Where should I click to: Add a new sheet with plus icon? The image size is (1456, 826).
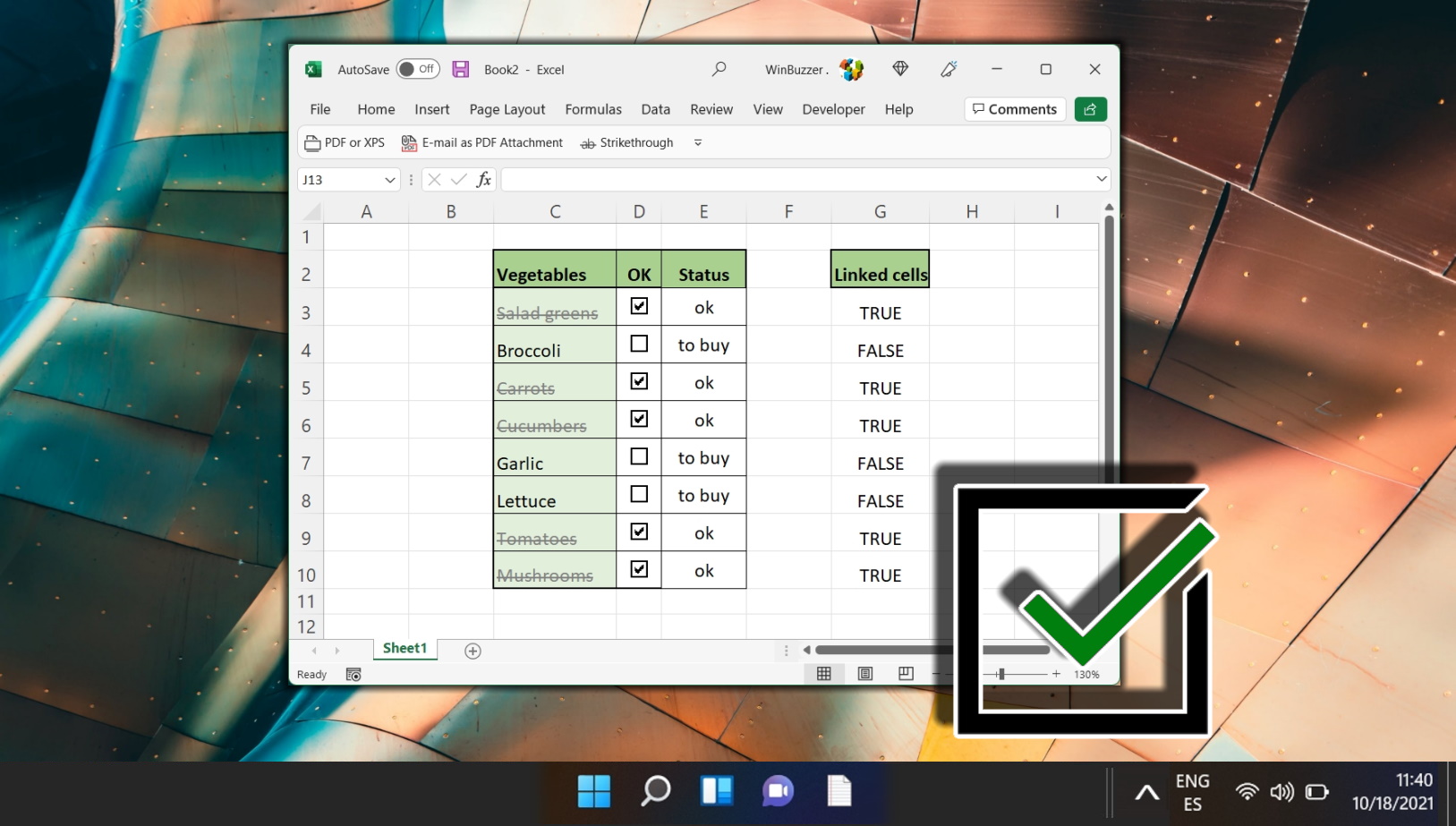click(473, 651)
